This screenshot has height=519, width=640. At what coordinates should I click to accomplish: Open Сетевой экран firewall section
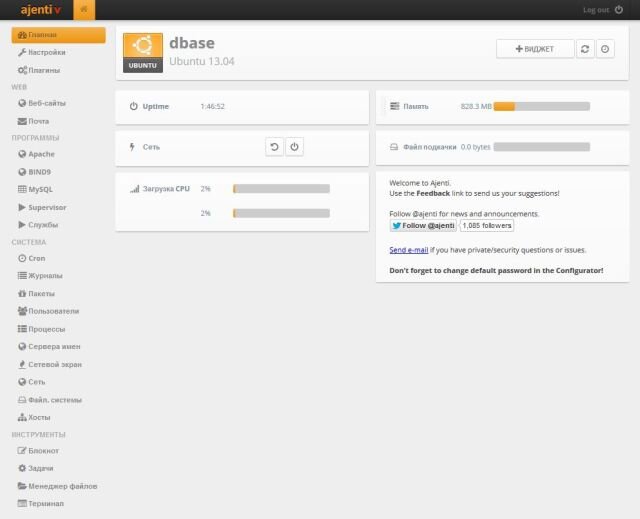point(50,364)
